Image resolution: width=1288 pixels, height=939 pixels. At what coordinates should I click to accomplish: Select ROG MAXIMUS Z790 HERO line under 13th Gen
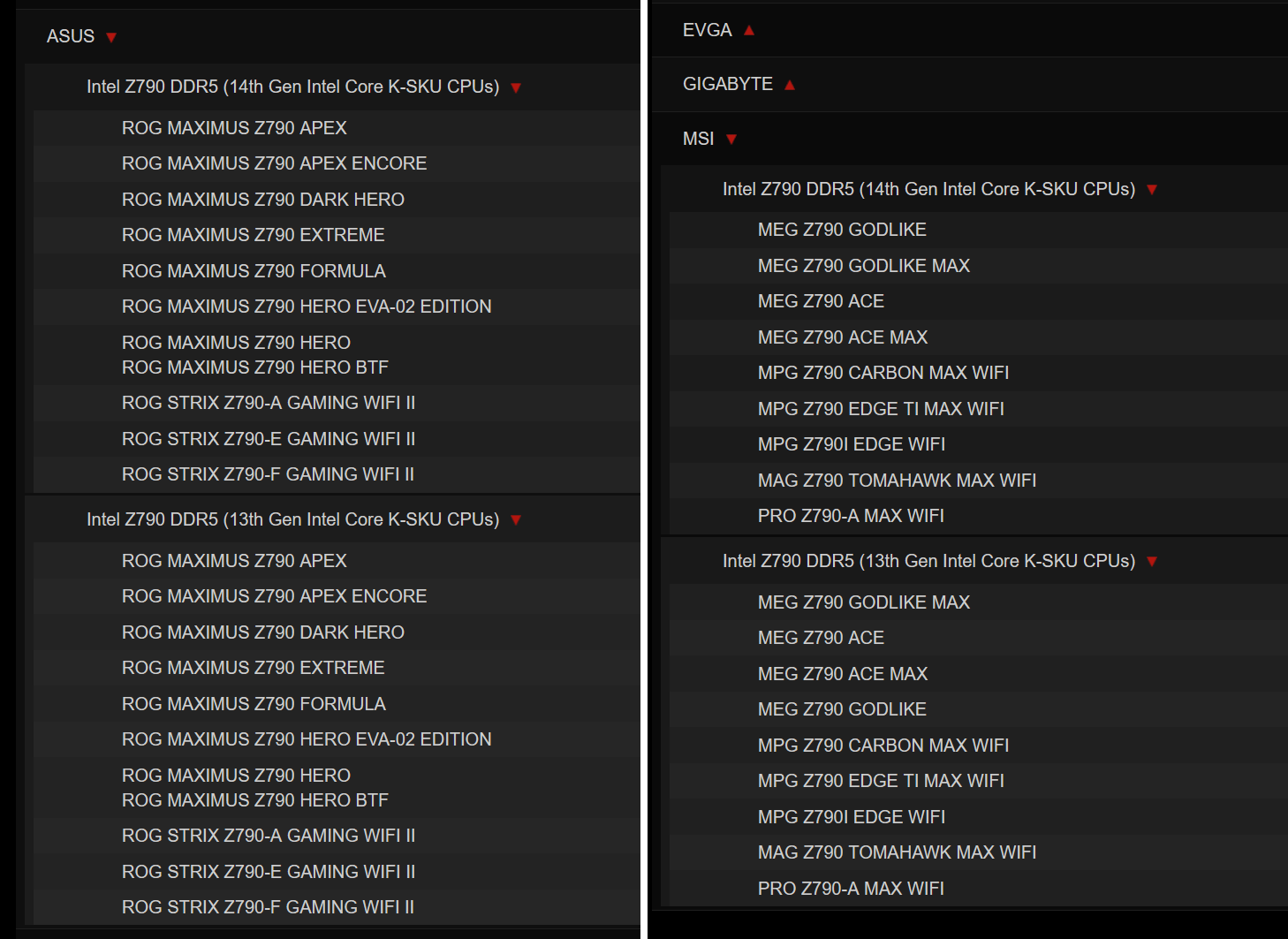[x=236, y=776]
